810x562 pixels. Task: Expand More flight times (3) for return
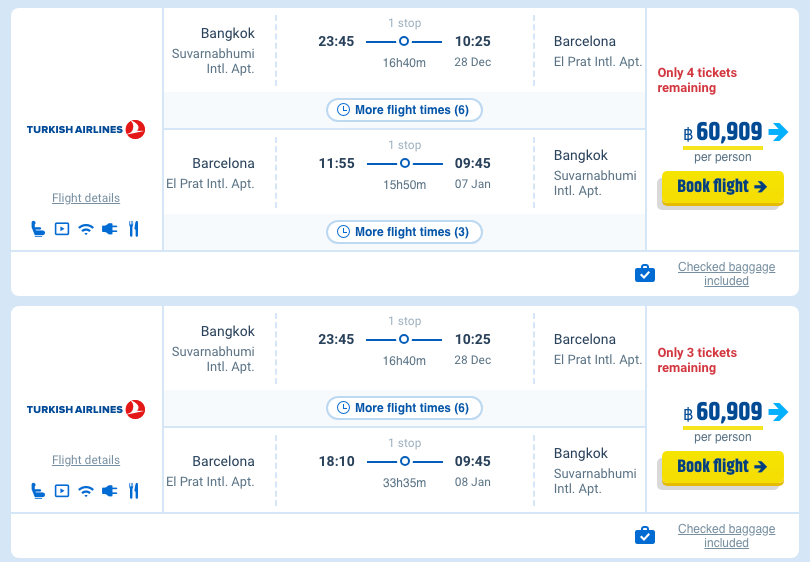(x=404, y=232)
